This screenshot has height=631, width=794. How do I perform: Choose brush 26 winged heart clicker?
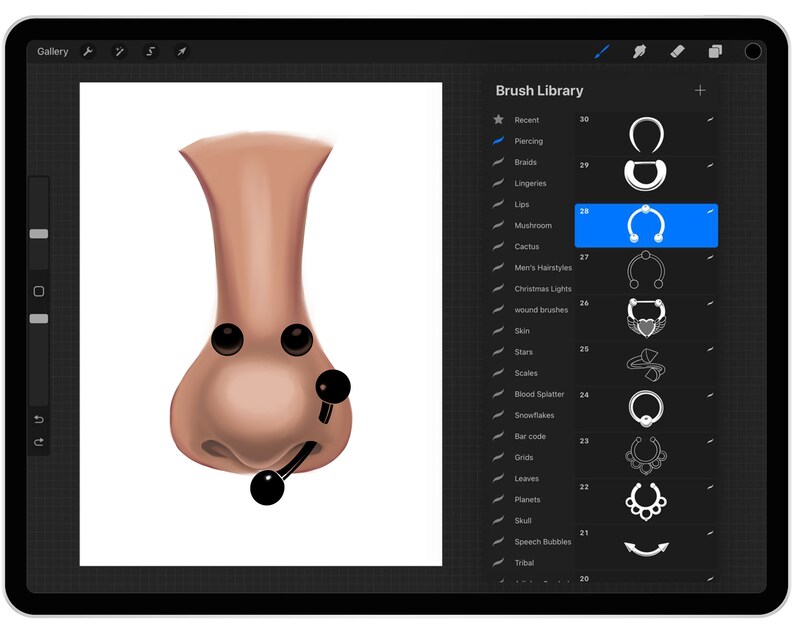click(x=646, y=318)
